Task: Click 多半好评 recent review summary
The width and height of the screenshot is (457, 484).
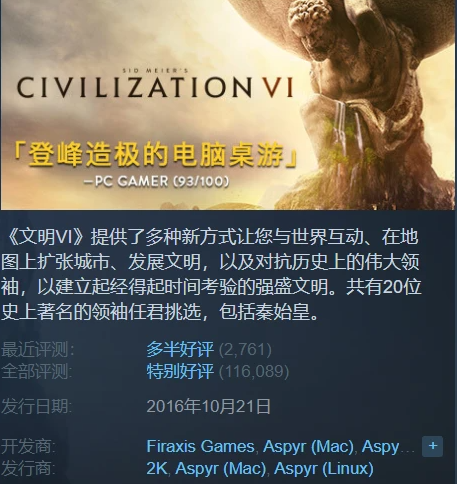Action: [180, 349]
